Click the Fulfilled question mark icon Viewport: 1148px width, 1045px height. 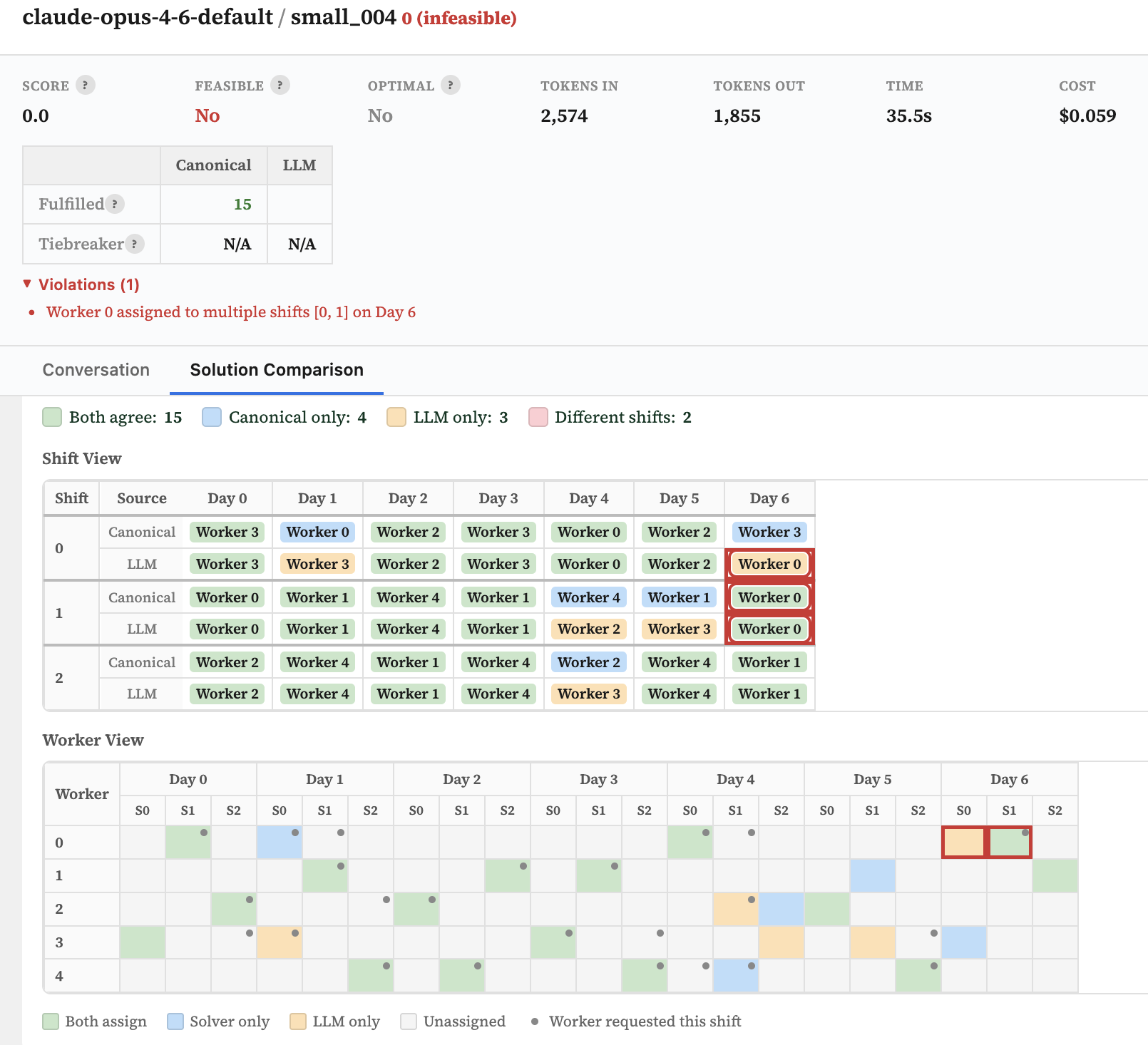115,204
